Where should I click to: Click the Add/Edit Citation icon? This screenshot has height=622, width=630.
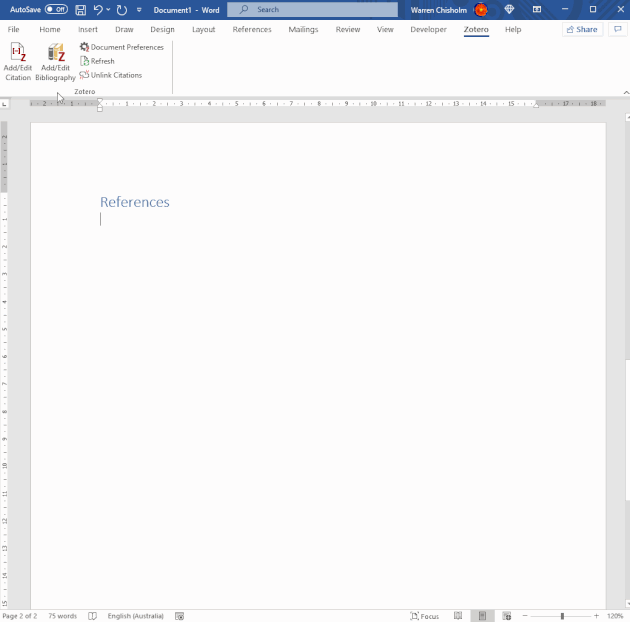(x=18, y=61)
